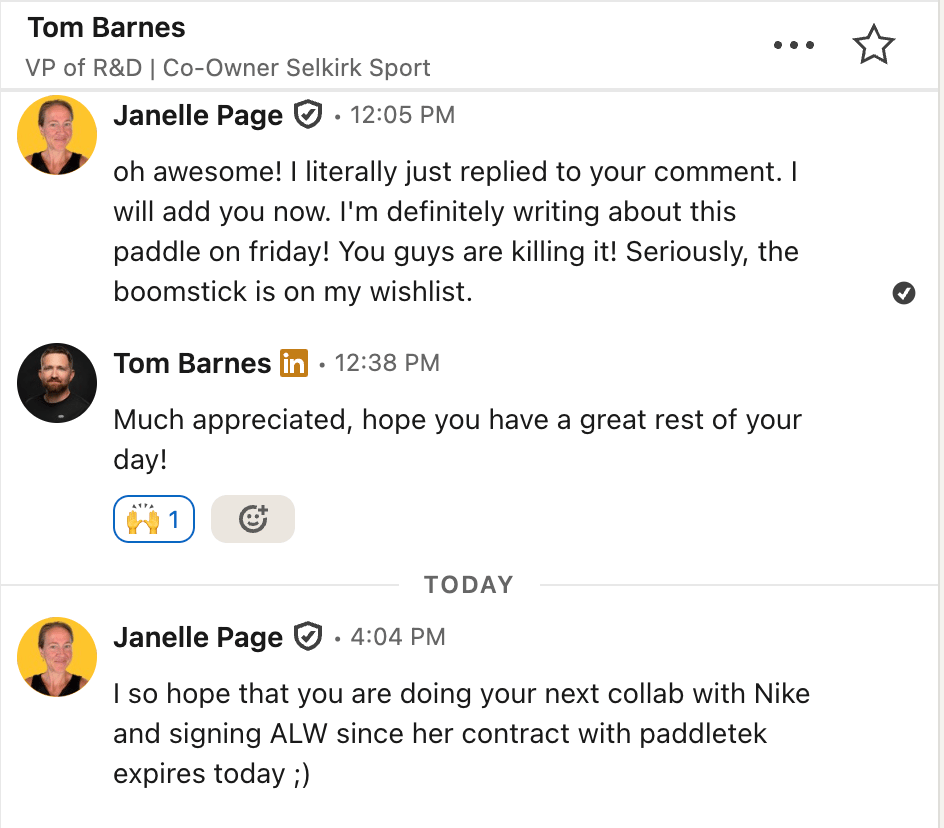The image size is (944, 828).
Task: Click verification shield badge on 4:04 PM message
Action: pyautogui.click(x=308, y=637)
